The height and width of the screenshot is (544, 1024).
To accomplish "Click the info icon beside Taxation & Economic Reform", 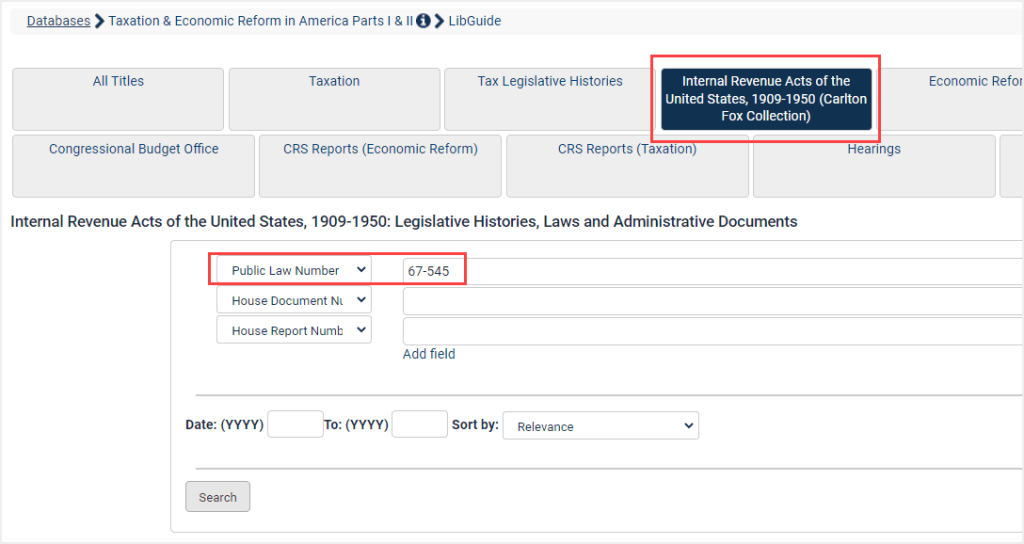I will click(423, 21).
